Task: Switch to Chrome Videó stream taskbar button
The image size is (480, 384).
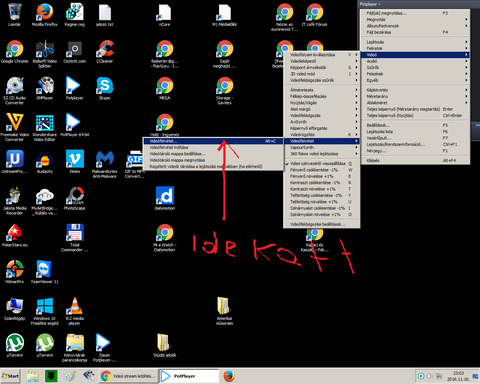Action: (128, 376)
